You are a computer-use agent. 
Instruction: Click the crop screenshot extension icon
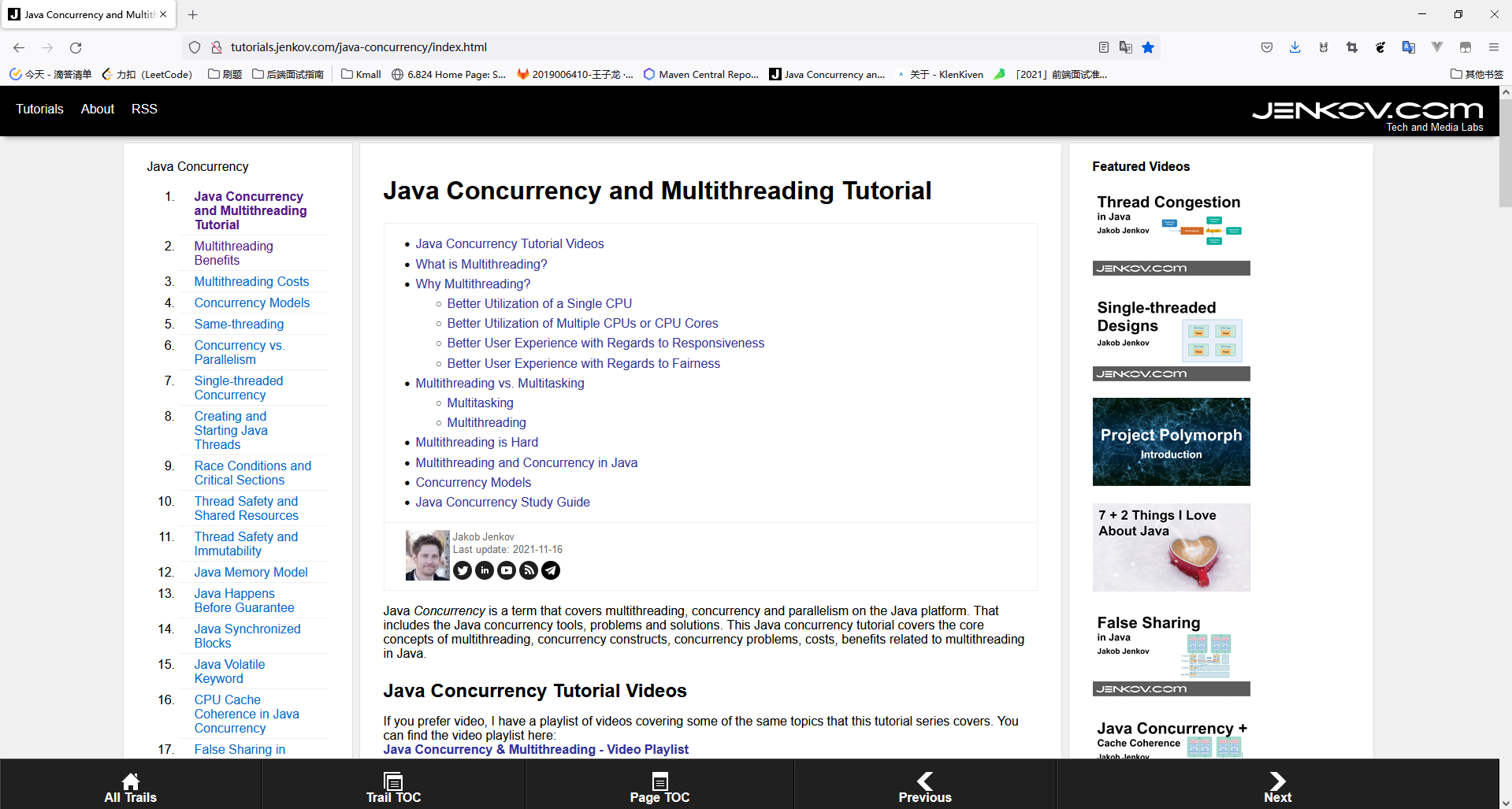[1351, 47]
